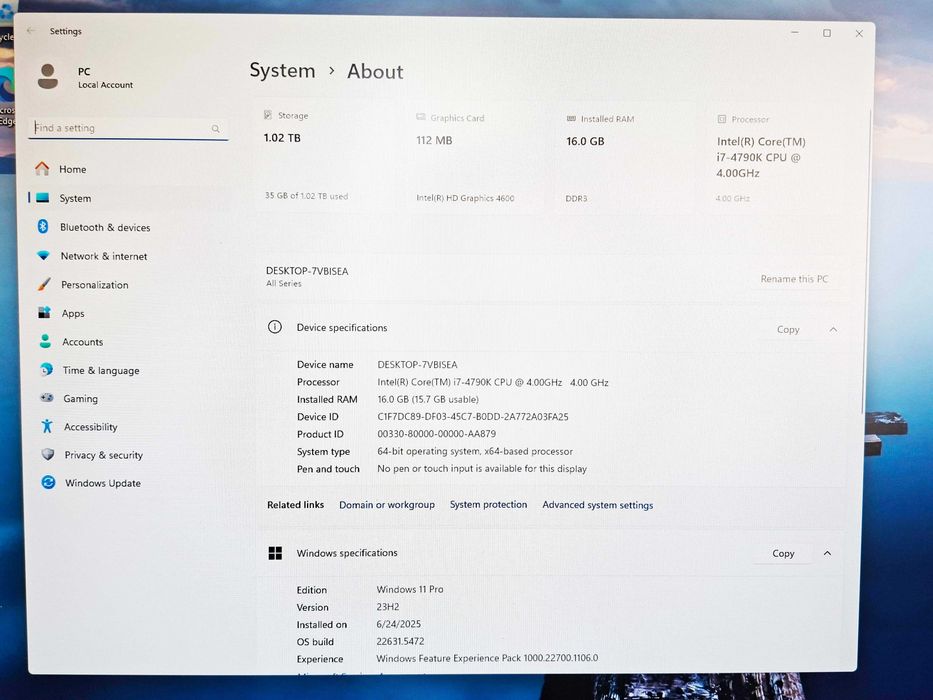Click the PC Local Account name
Image resolution: width=933 pixels, height=700 pixels.
point(105,77)
